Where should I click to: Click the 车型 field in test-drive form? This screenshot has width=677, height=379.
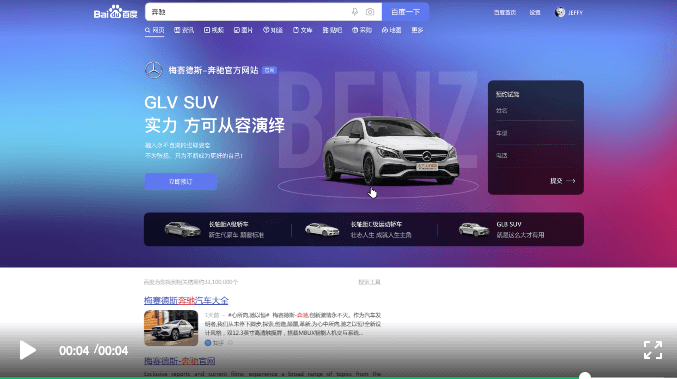(535, 133)
